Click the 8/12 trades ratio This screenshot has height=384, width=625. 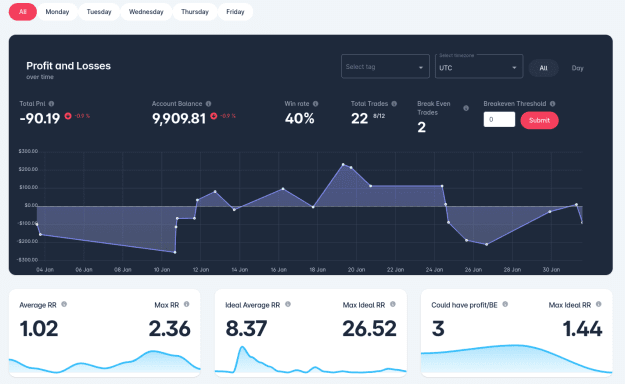click(x=379, y=116)
